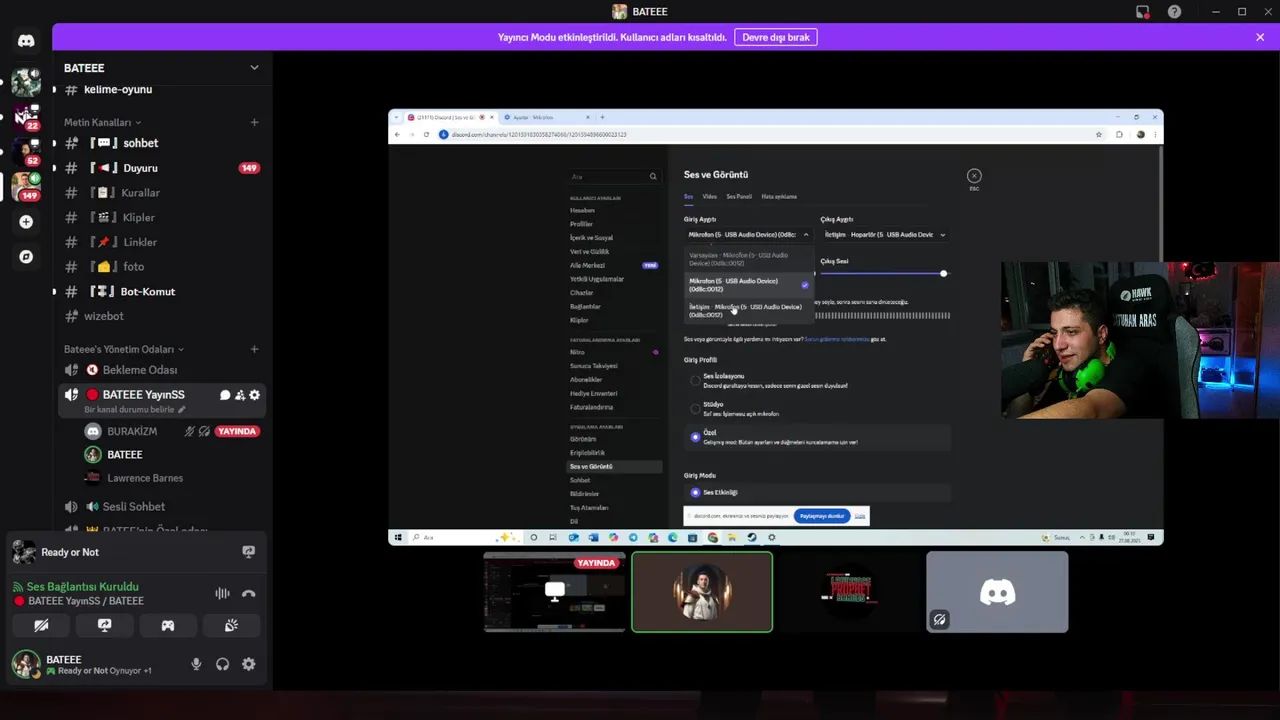Click Ara search field in streamed settings

(x=614, y=176)
